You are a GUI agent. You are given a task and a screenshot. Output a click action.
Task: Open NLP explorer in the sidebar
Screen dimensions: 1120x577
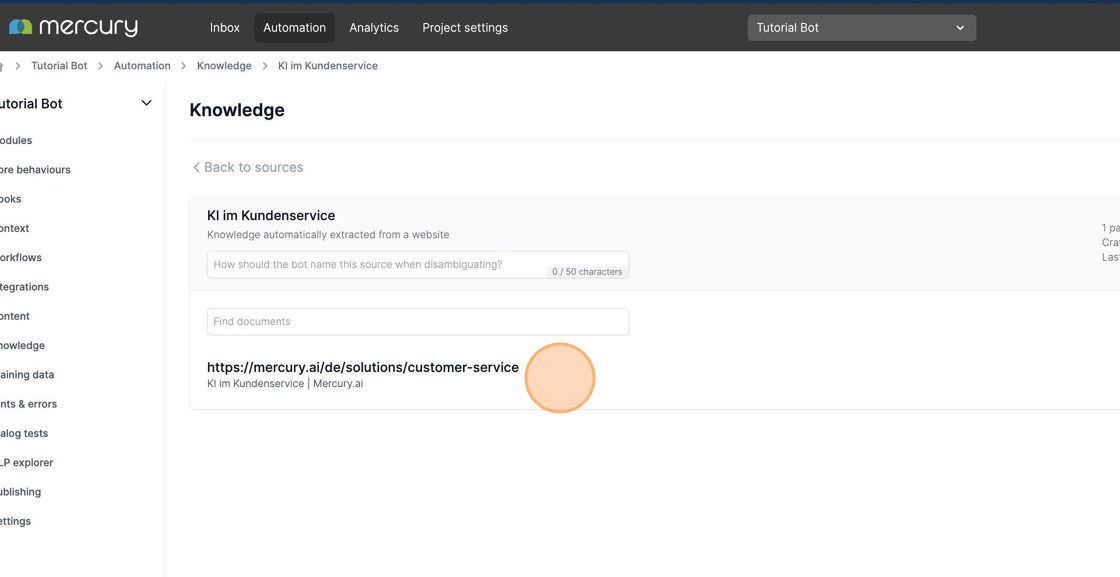pyautogui.click(x=26, y=463)
